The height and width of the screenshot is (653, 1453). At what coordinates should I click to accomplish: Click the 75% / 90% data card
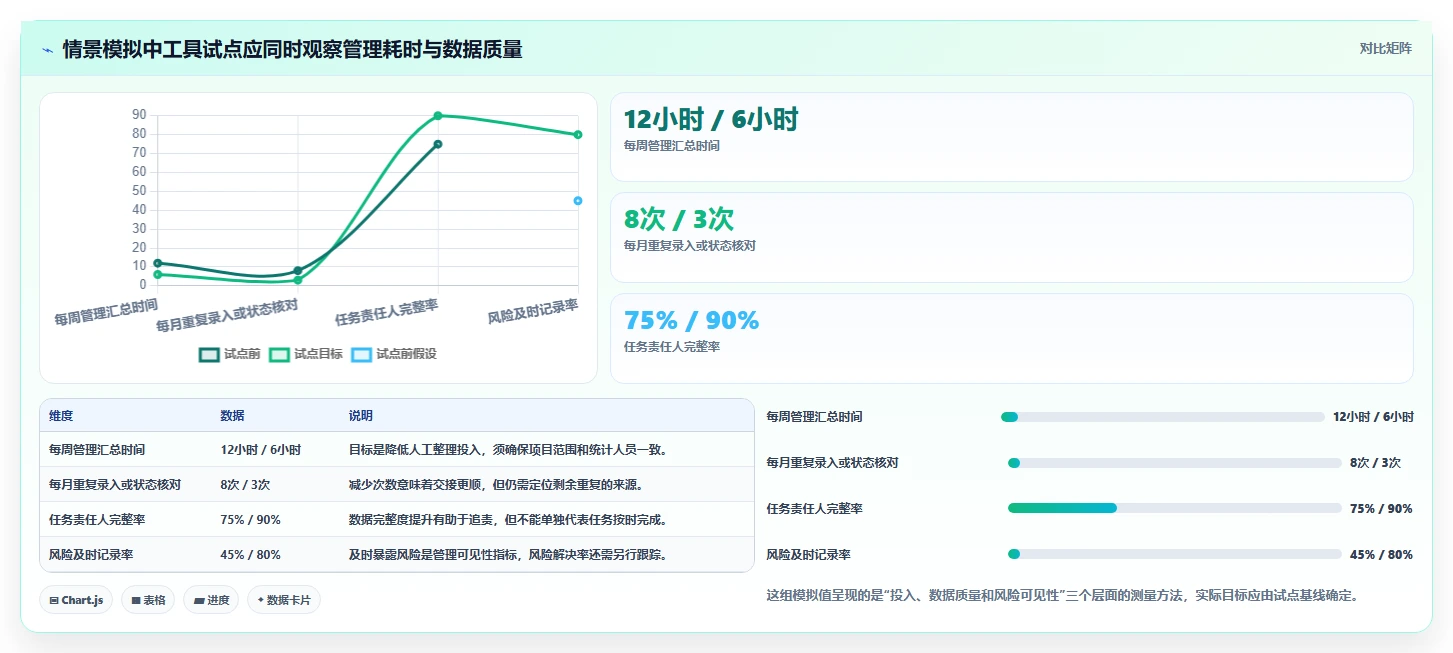1011,338
